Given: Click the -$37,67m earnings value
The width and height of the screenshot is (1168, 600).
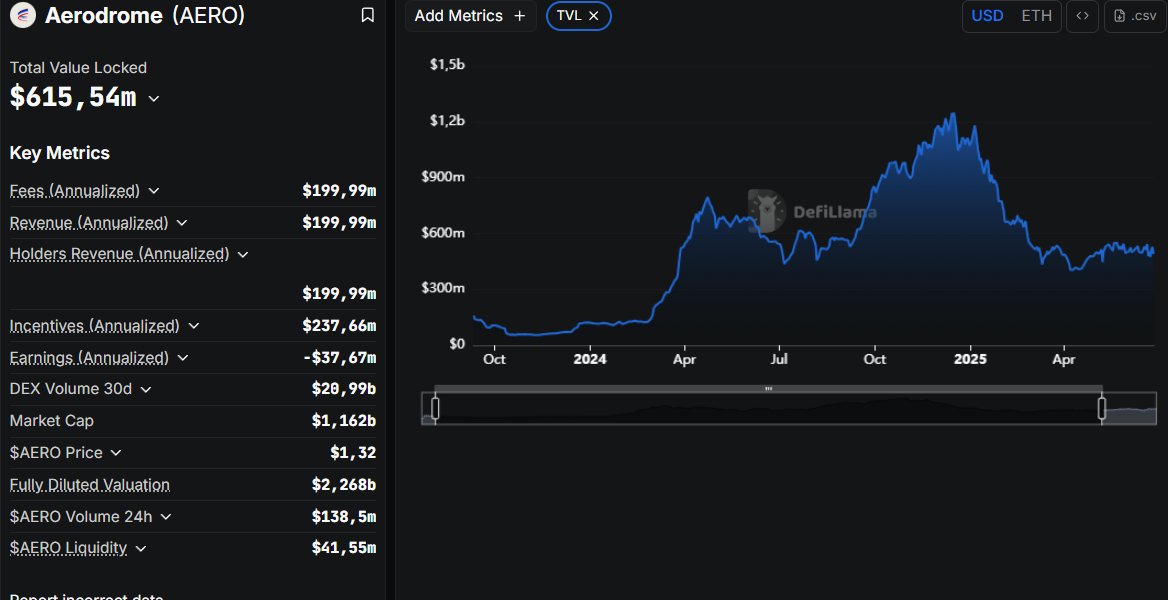Looking at the screenshot, I should 339,358.
